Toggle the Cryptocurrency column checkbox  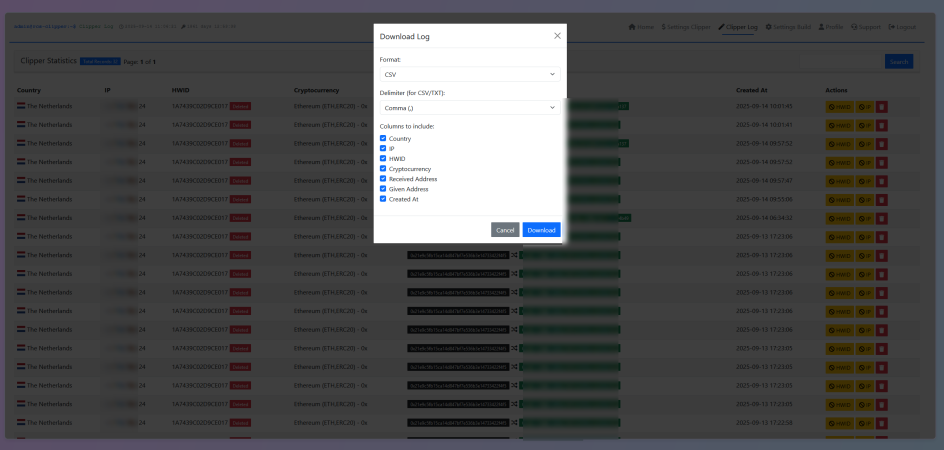point(383,169)
